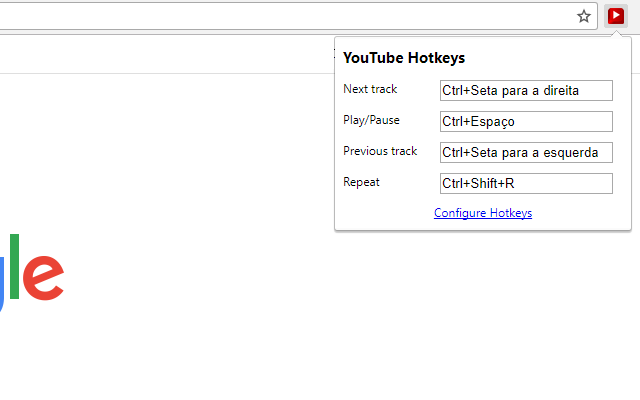Click the "Previous track" label
Viewport: 640px width, 400px height.
pyautogui.click(x=380, y=151)
